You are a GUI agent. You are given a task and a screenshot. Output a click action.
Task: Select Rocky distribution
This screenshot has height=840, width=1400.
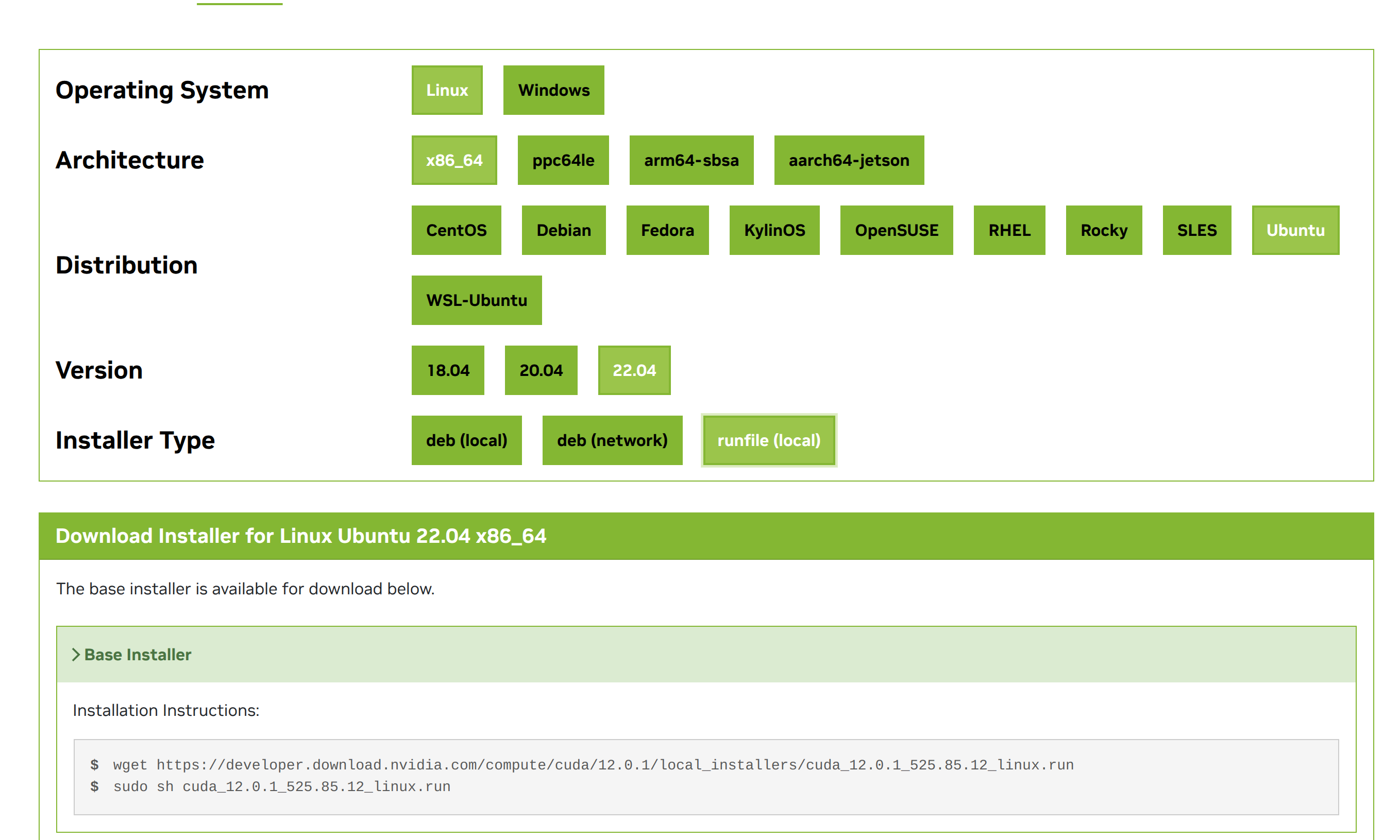pyautogui.click(x=1103, y=230)
